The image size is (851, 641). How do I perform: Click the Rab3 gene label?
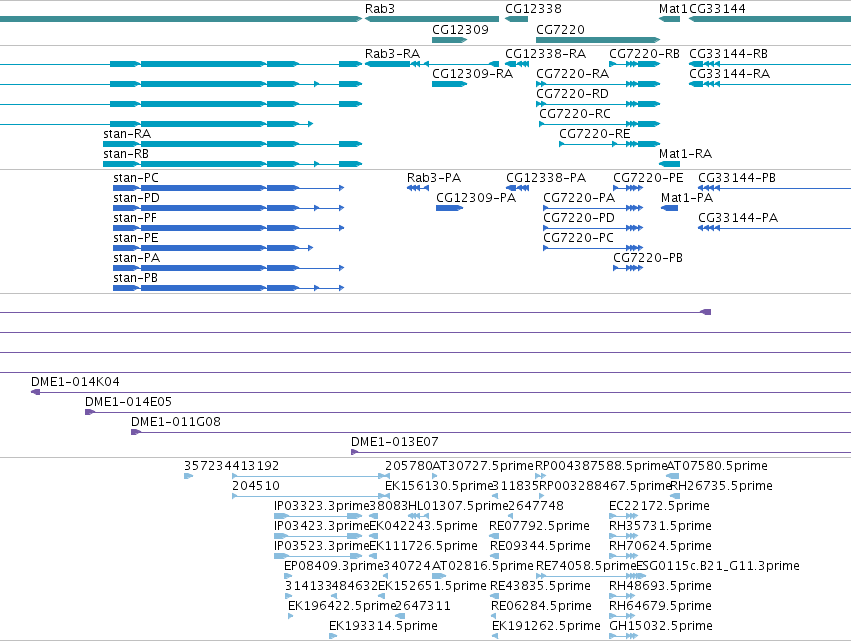click(x=379, y=9)
